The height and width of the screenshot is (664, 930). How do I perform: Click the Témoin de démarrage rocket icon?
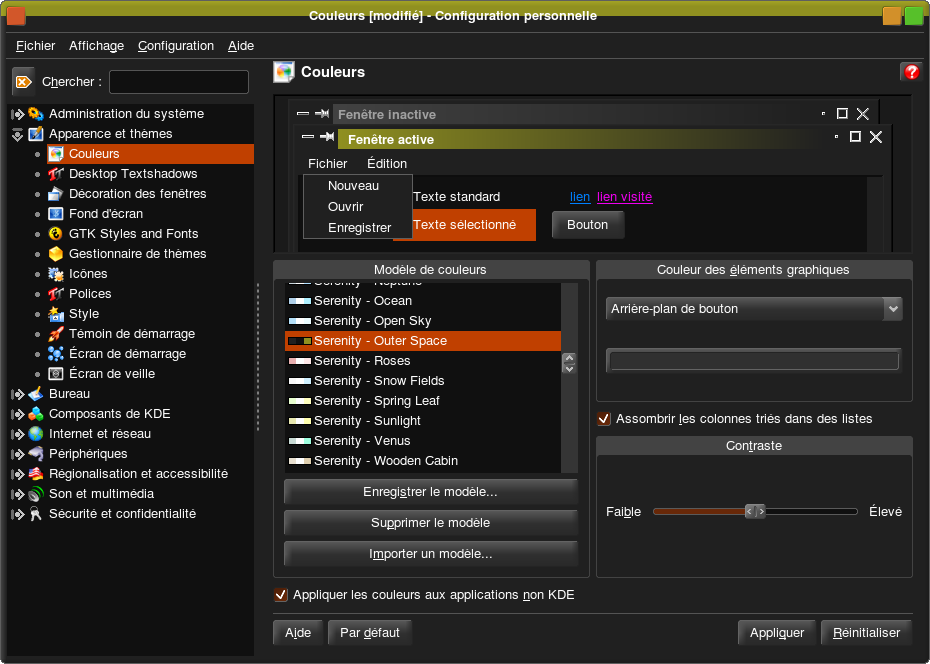tap(56, 334)
